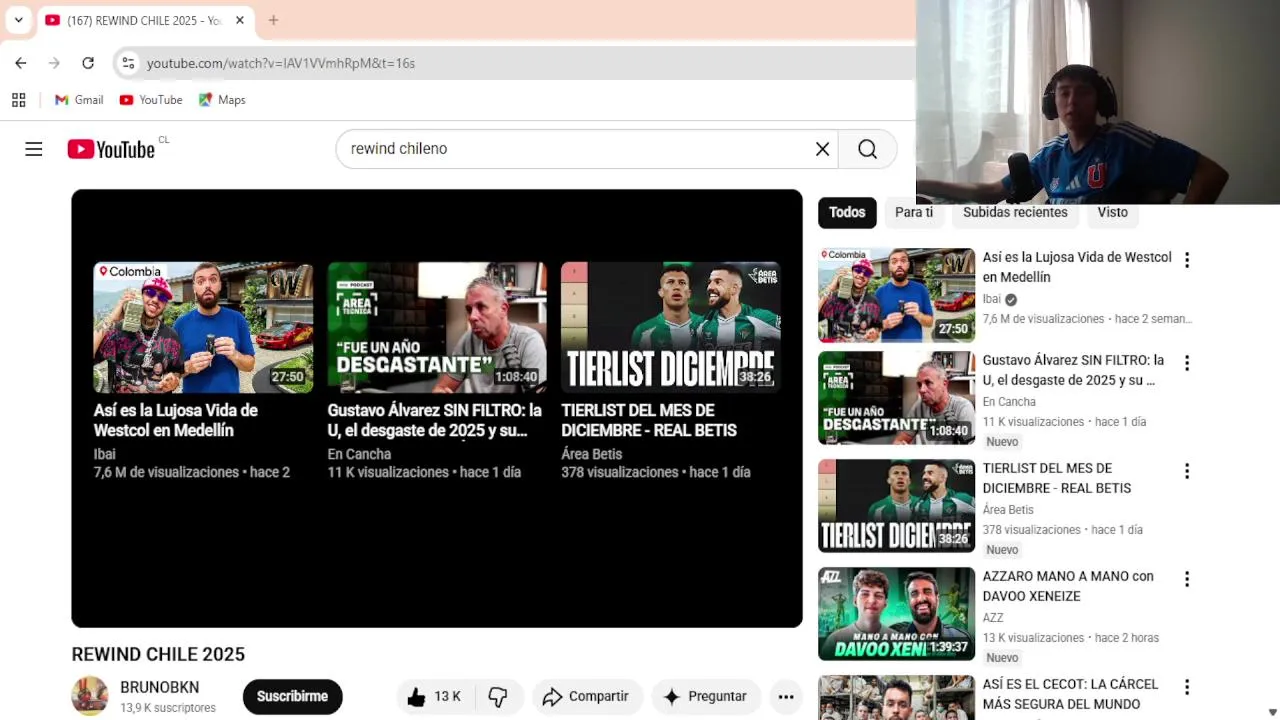Open options menu for Gustavo Álvarez video
Screen dimensions: 1280x720
(x=1187, y=363)
